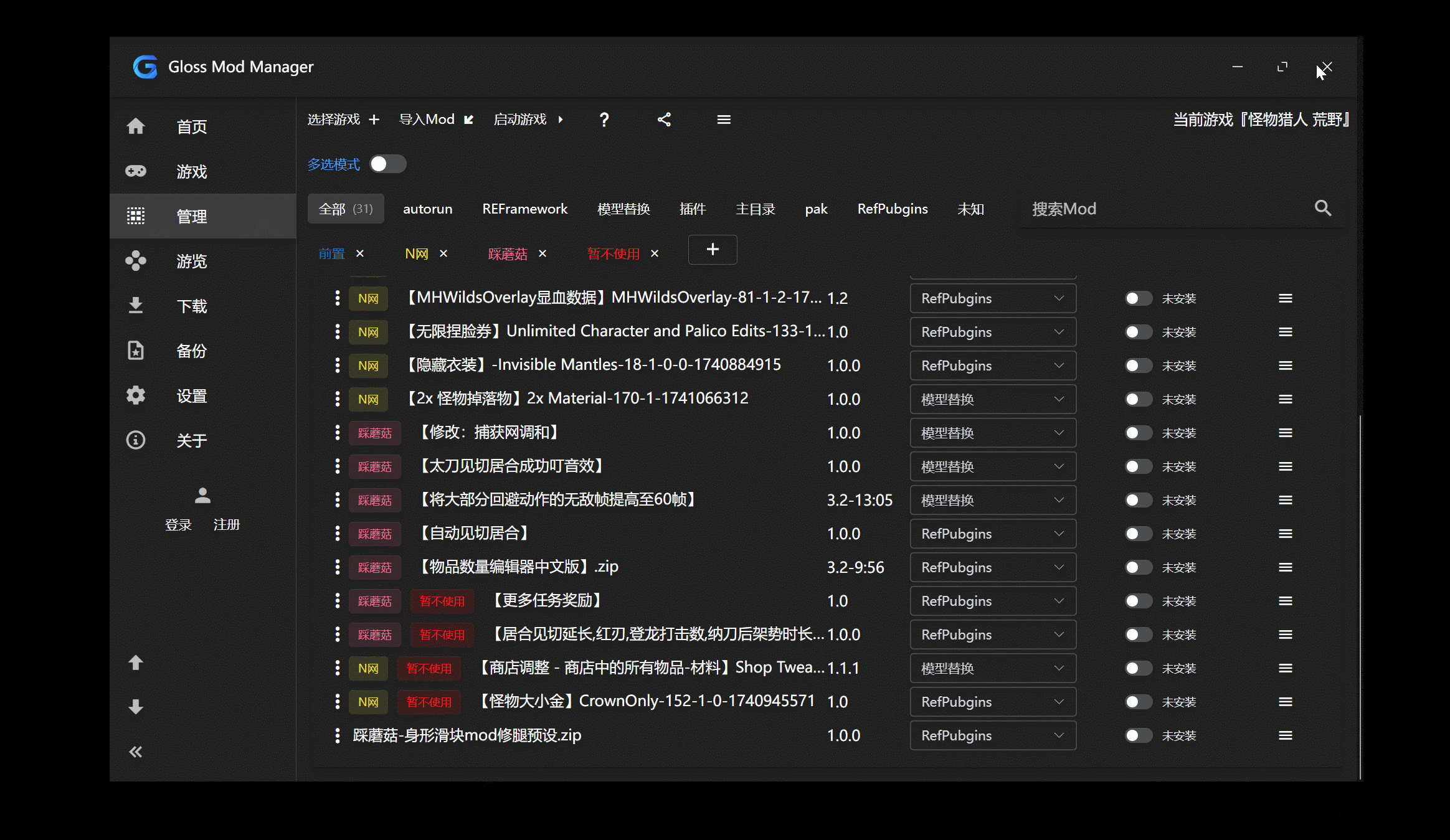The width and height of the screenshot is (1450, 840).
Task: Open the 游览 browse icon
Action: [136, 261]
